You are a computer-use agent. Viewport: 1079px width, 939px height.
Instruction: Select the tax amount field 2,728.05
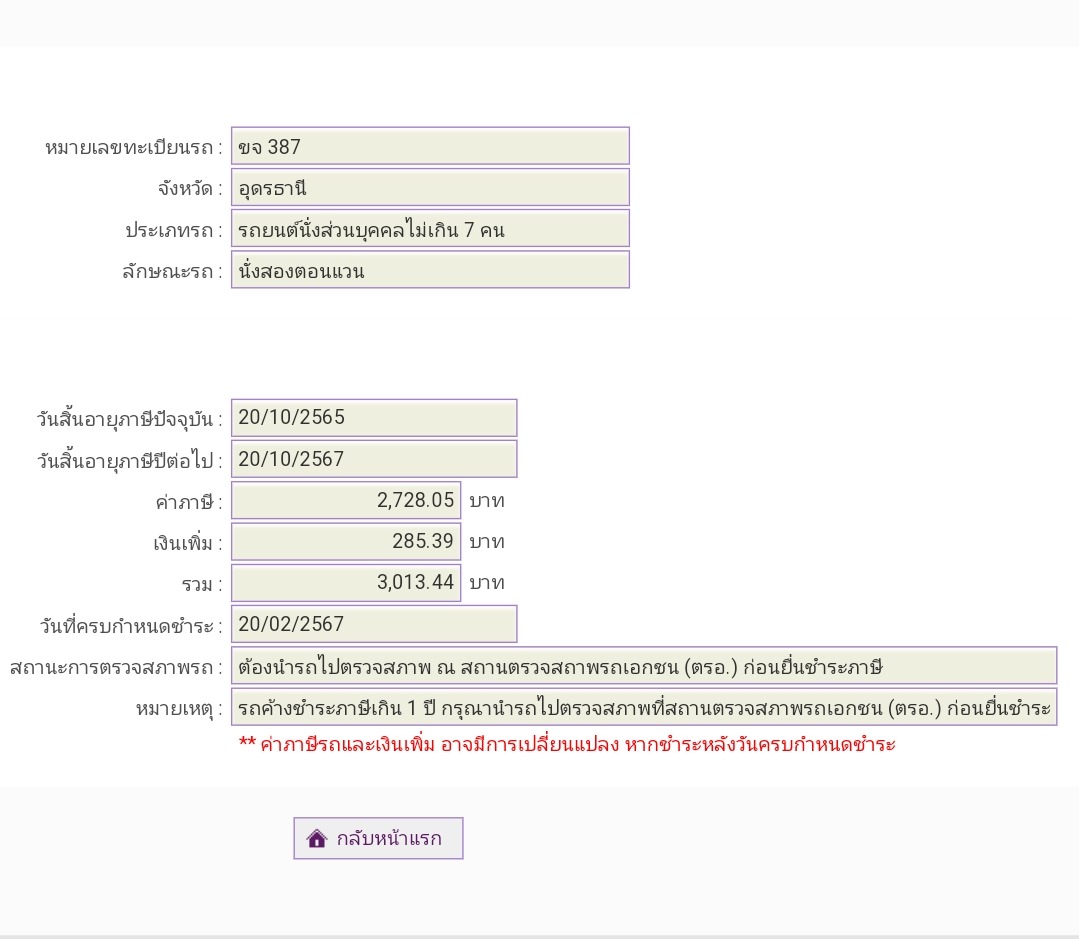(345, 500)
